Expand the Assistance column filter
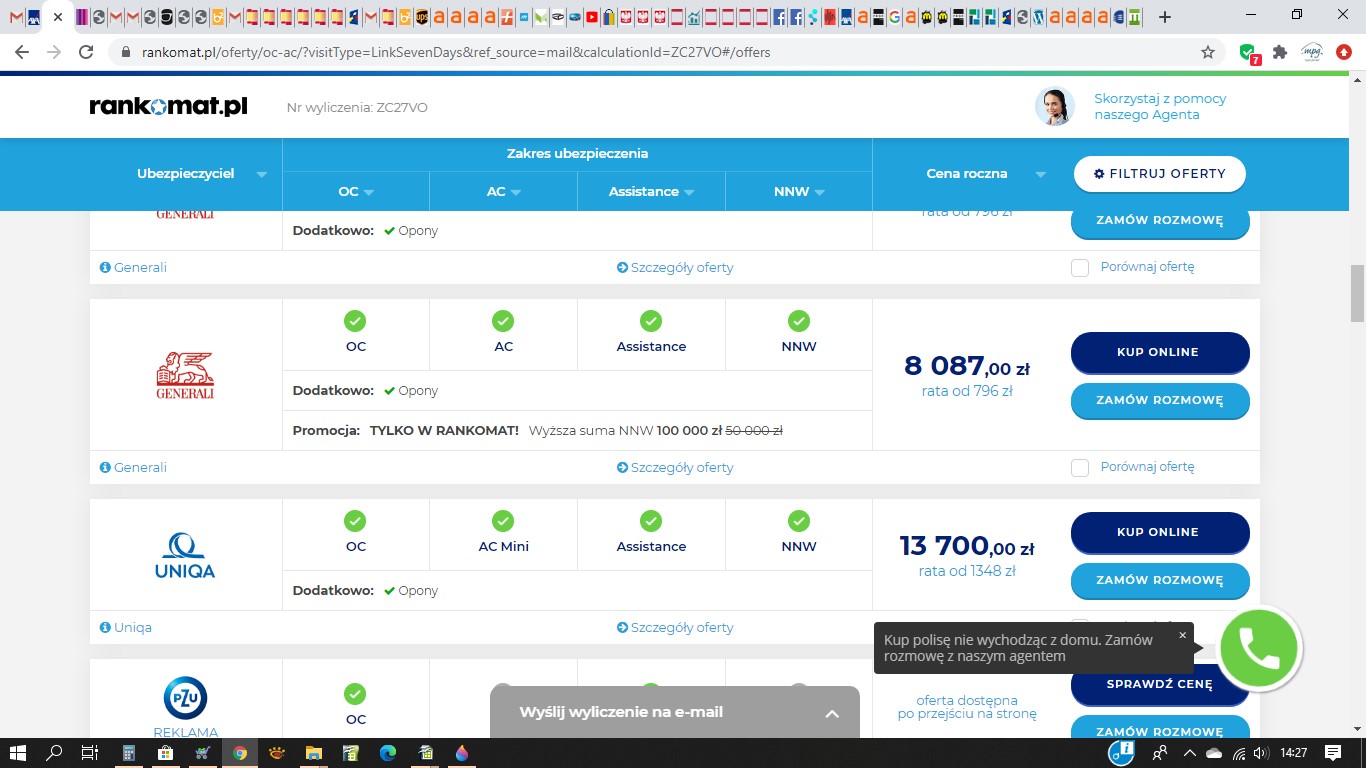 651,191
